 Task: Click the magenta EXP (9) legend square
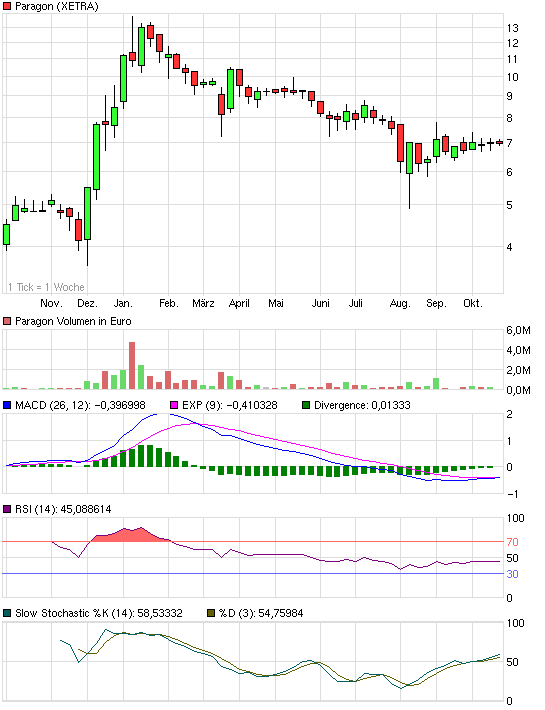point(174,405)
